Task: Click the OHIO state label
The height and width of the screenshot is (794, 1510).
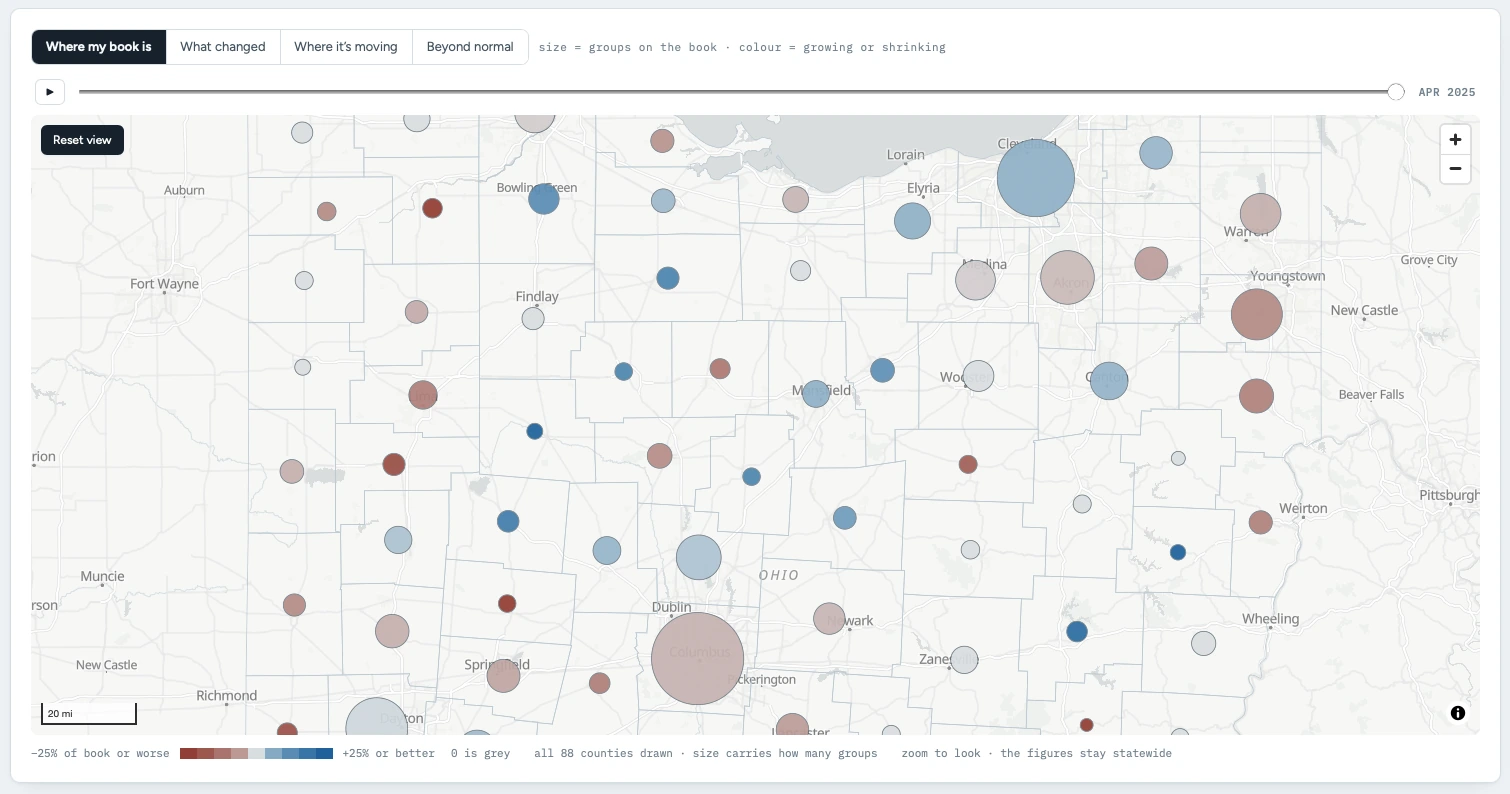Action: [x=779, y=575]
